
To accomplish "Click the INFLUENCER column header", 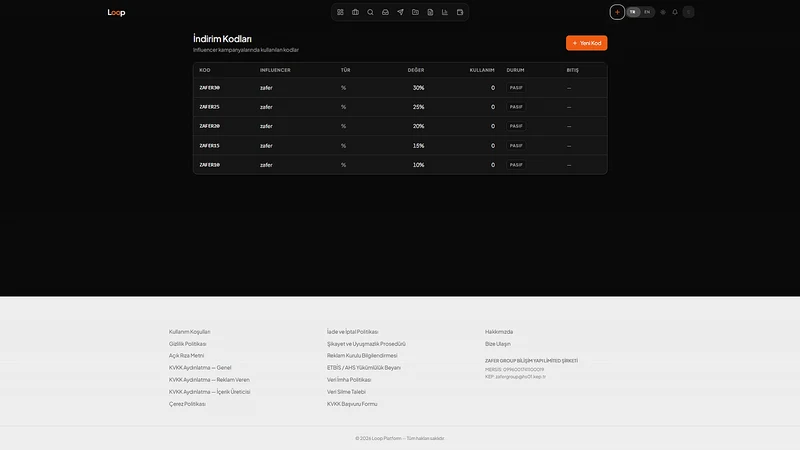I will click(275, 70).
